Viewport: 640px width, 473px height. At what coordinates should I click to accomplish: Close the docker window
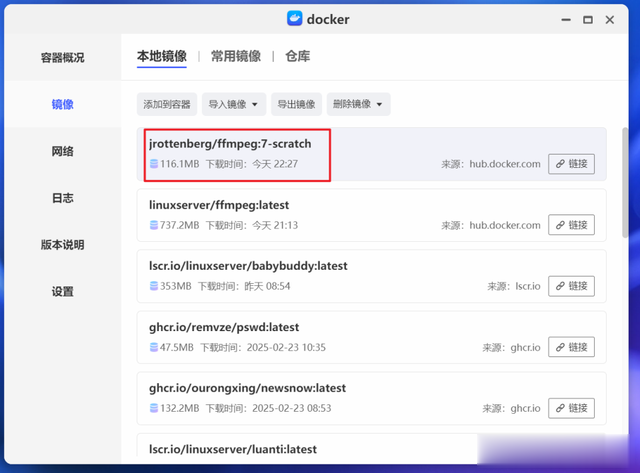tap(610, 20)
